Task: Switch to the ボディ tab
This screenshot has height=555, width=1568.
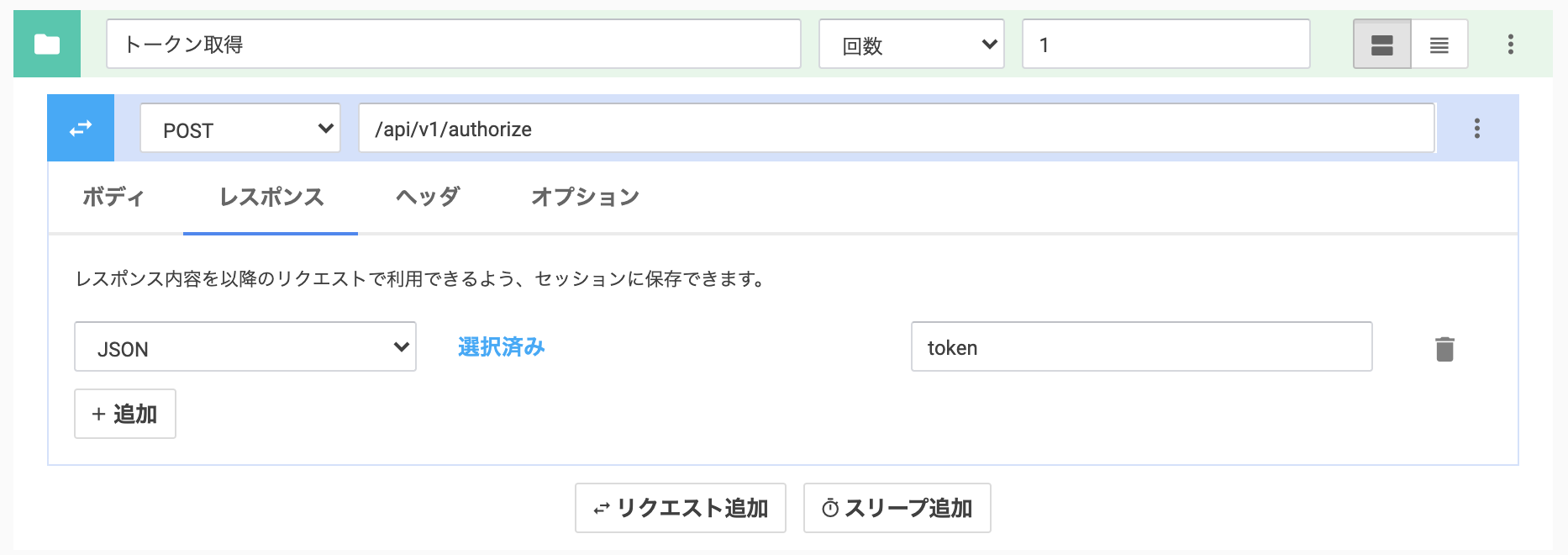Action: pyautogui.click(x=113, y=197)
